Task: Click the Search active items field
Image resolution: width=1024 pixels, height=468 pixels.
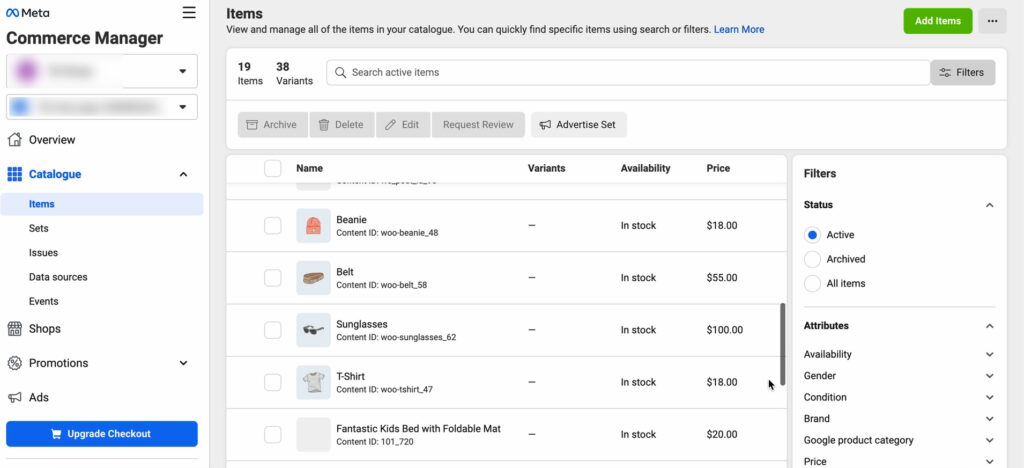Action: tap(630, 73)
